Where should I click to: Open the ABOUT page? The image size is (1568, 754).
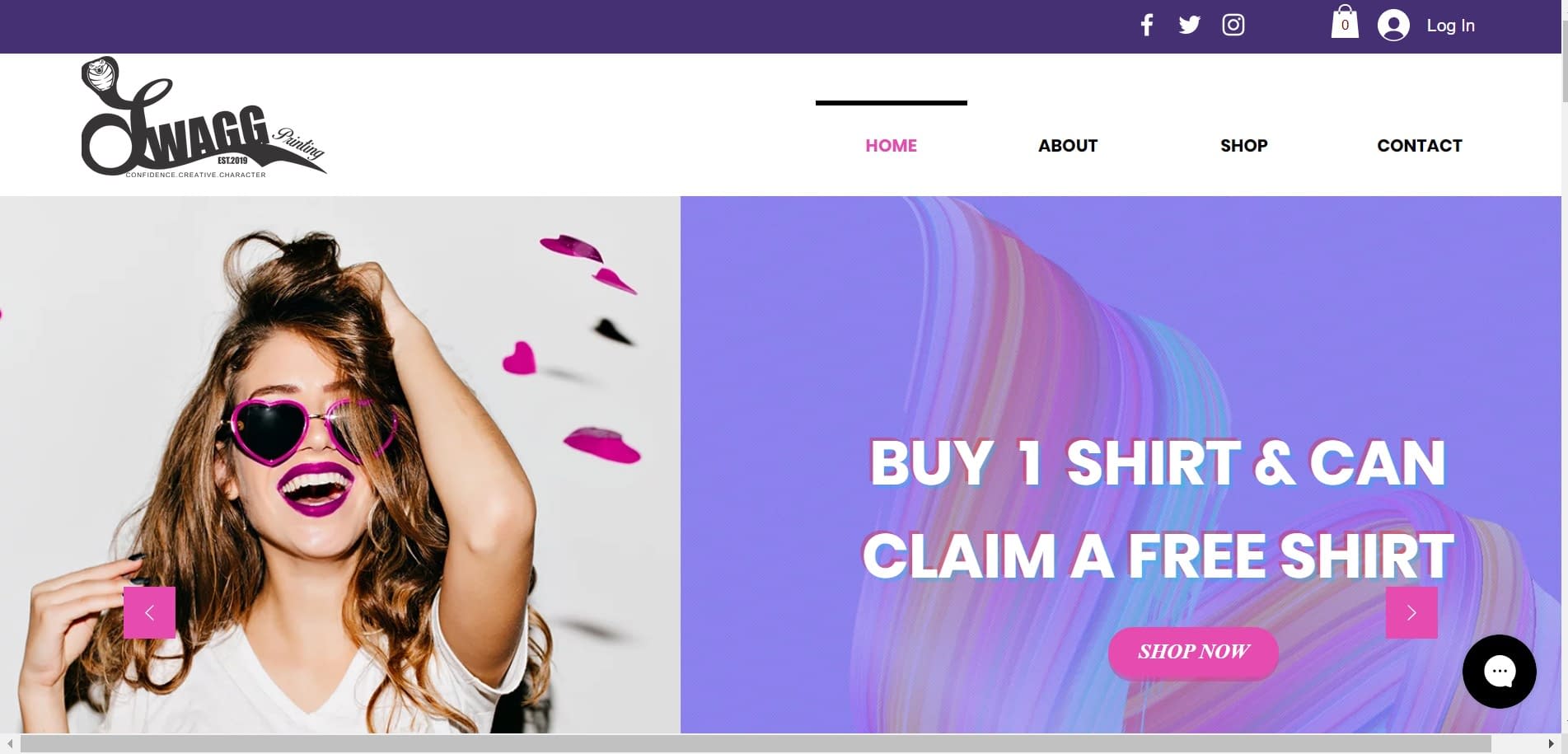point(1068,146)
